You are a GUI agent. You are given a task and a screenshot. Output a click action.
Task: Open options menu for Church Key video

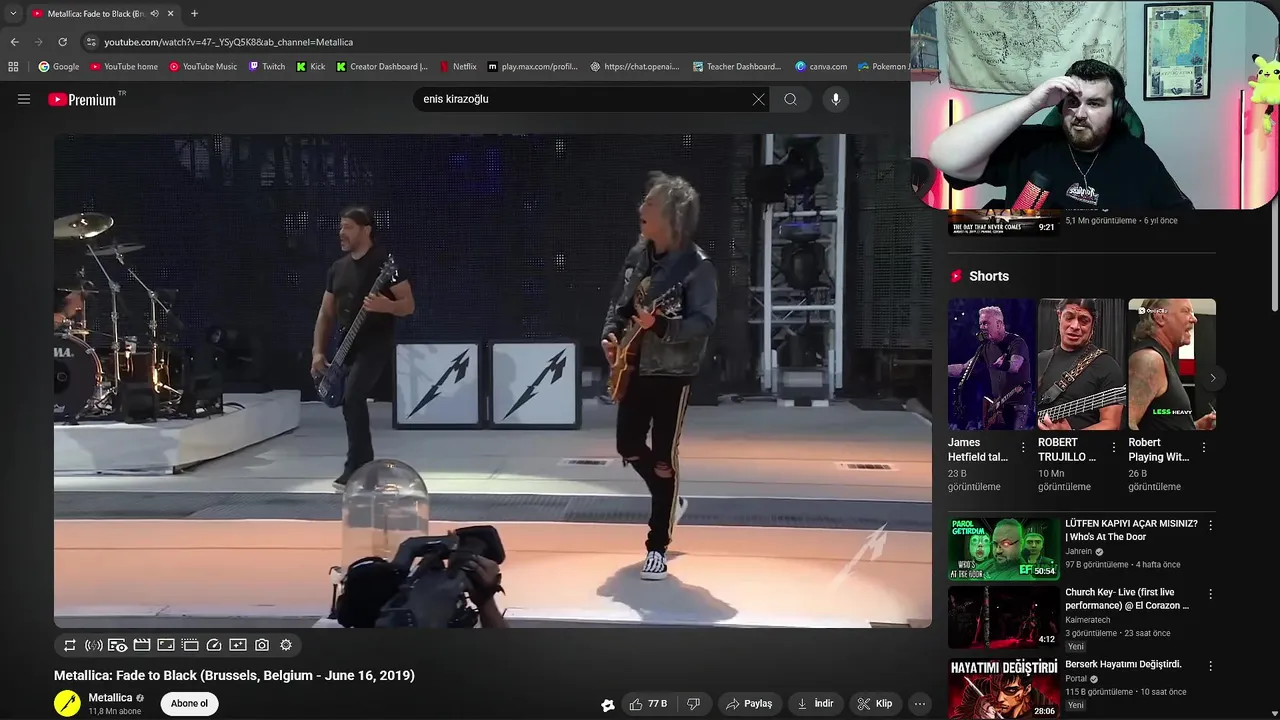pos(1210,594)
